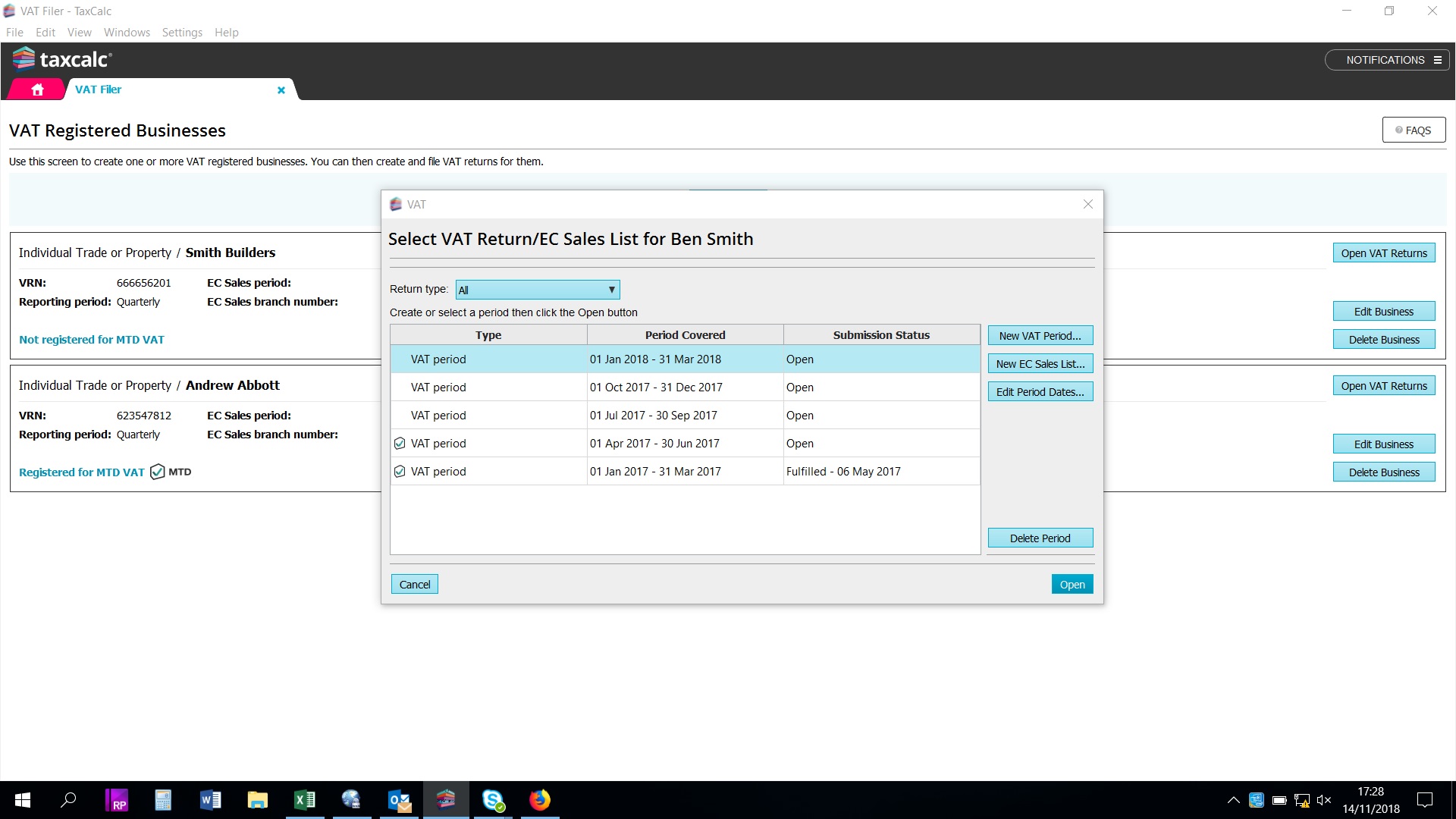The width and height of the screenshot is (1456, 819).
Task: Open the Windows menu
Action: coord(127,33)
